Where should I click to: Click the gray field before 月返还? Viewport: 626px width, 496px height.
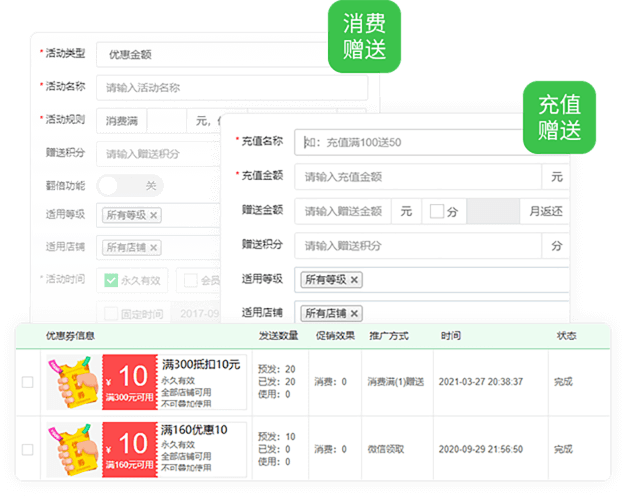(x=493, y=211)
